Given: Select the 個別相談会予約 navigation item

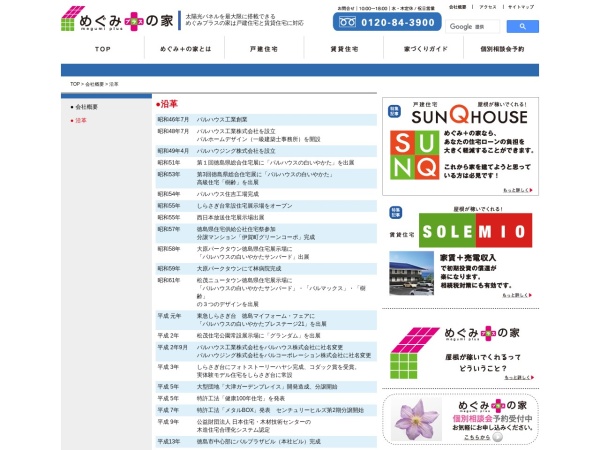Looking at the screenshot, I should (x=502, y=49).
